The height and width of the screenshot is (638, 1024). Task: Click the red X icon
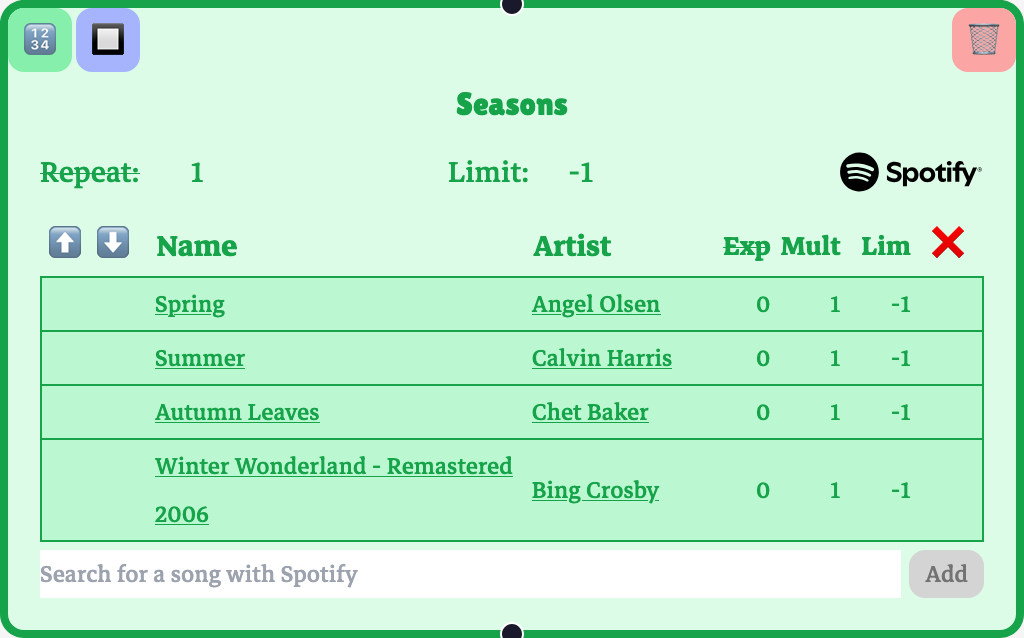pyautogui.click(x=947, y=243)
